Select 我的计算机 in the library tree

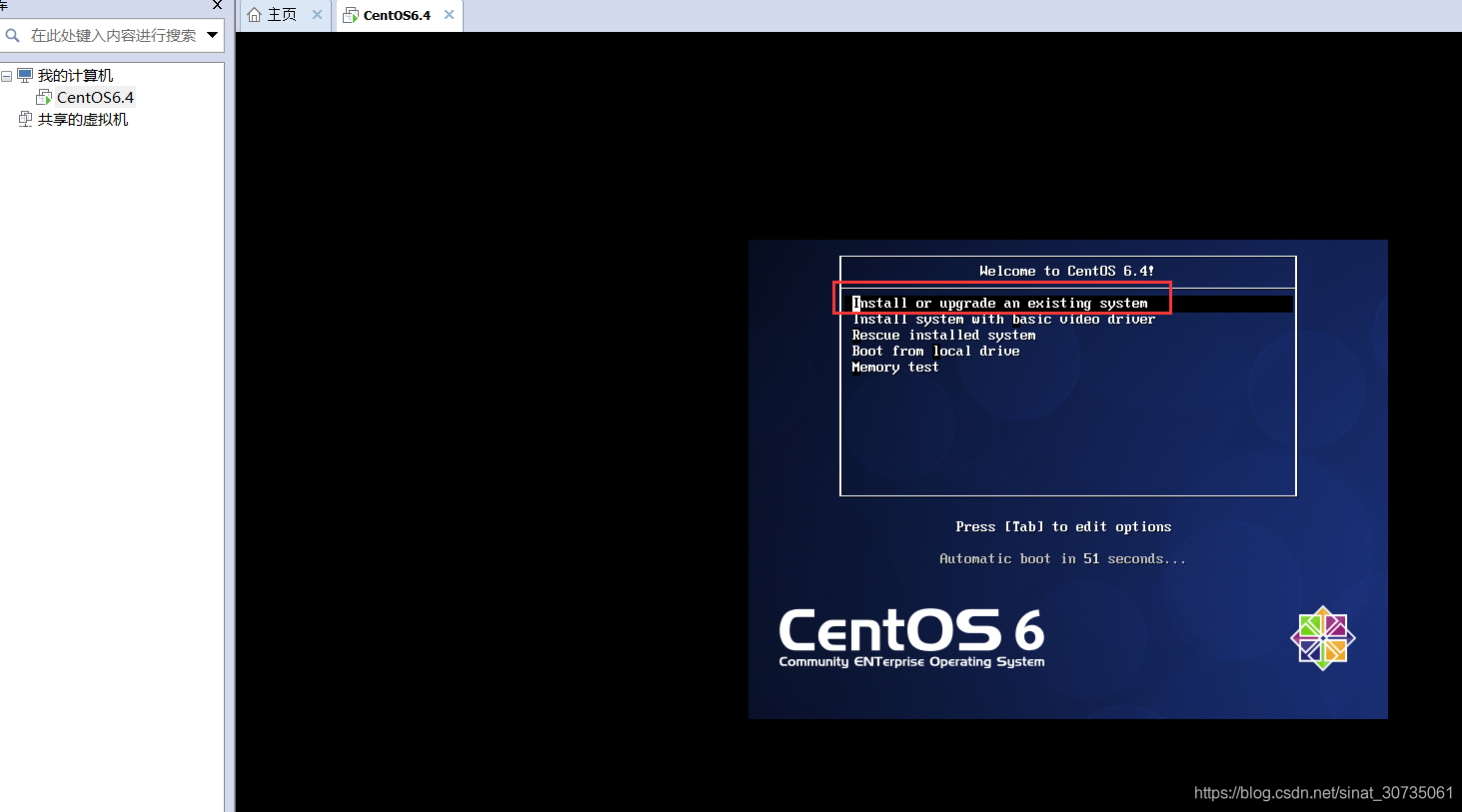click(x=75, y=76)
